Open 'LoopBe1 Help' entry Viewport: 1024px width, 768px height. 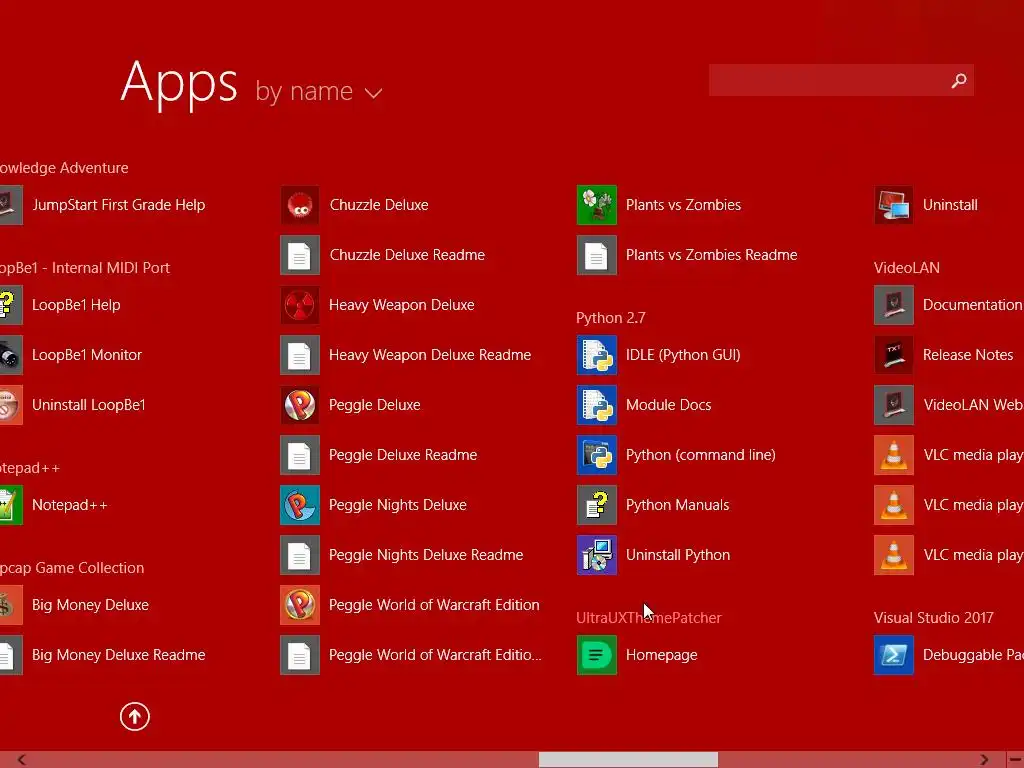coord(62,305)
